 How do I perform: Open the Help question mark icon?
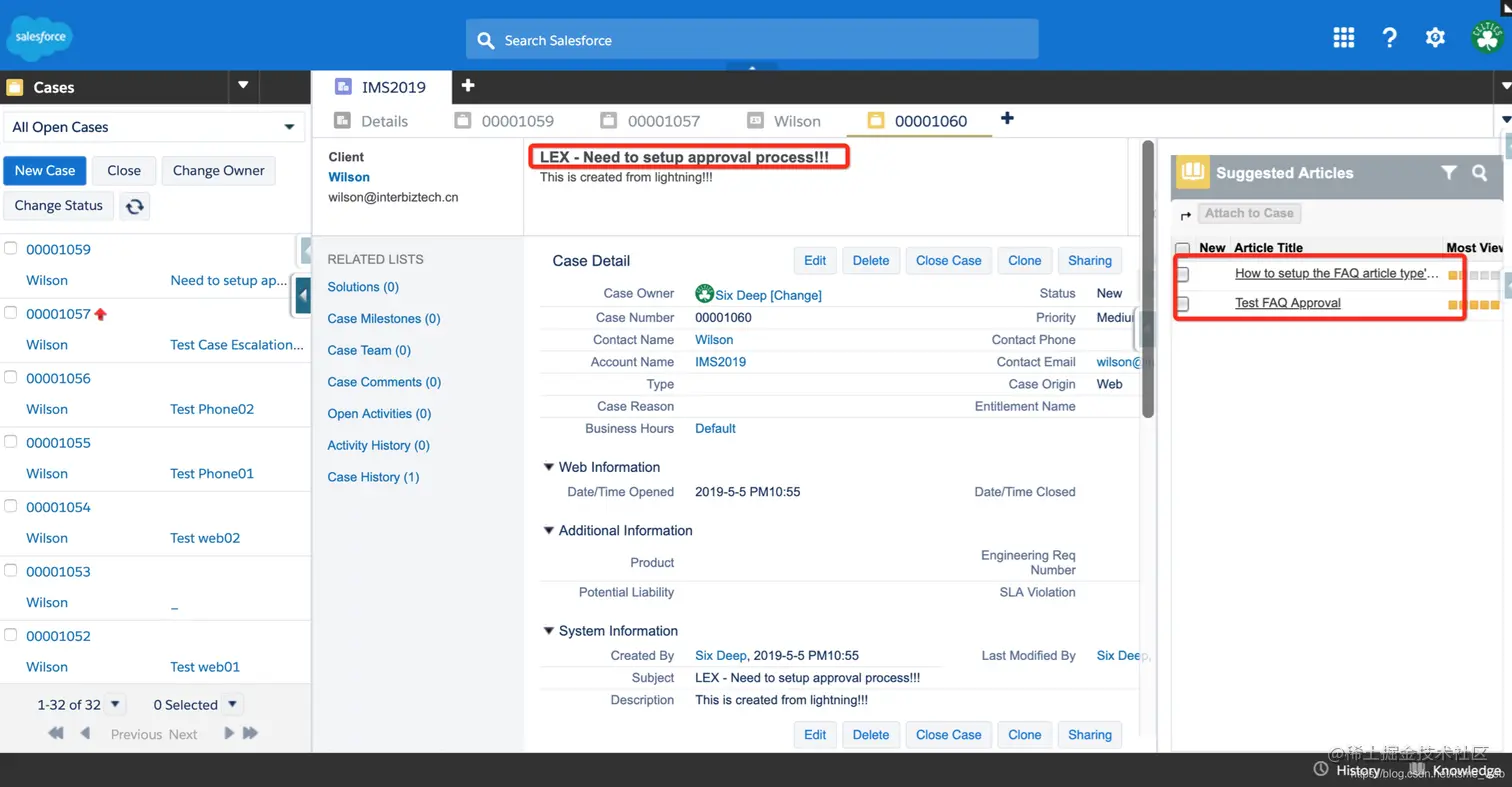tap(1389, 38)
